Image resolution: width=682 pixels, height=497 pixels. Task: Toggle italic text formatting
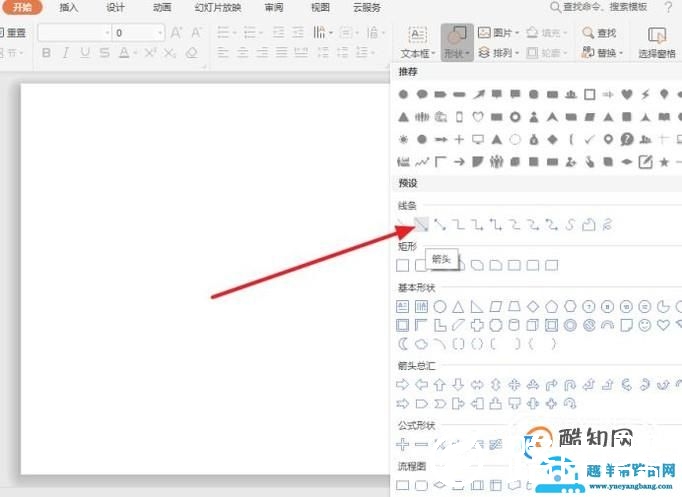[x=65, y=53]
